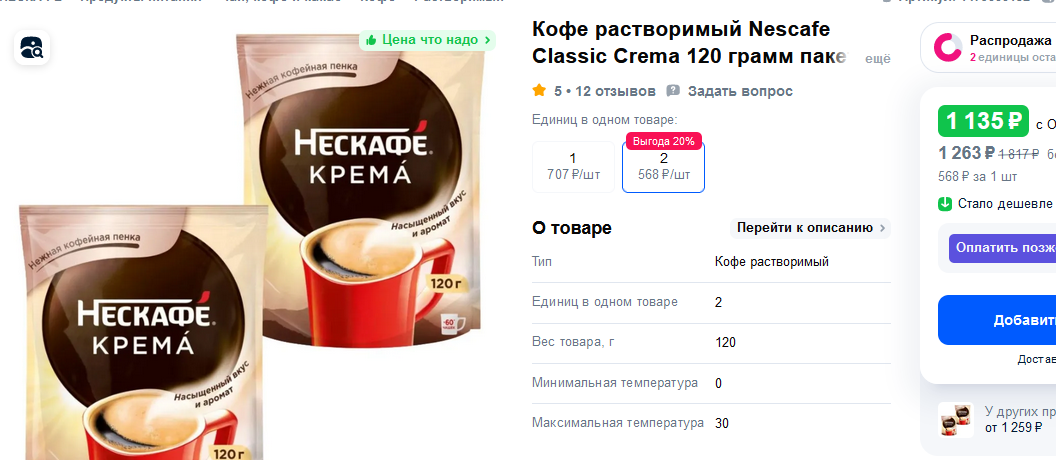The width and height of the screenshot is (1056, 460).
Task: Click the purple 'Оплатить позже' button
Action: [1002, 248]
